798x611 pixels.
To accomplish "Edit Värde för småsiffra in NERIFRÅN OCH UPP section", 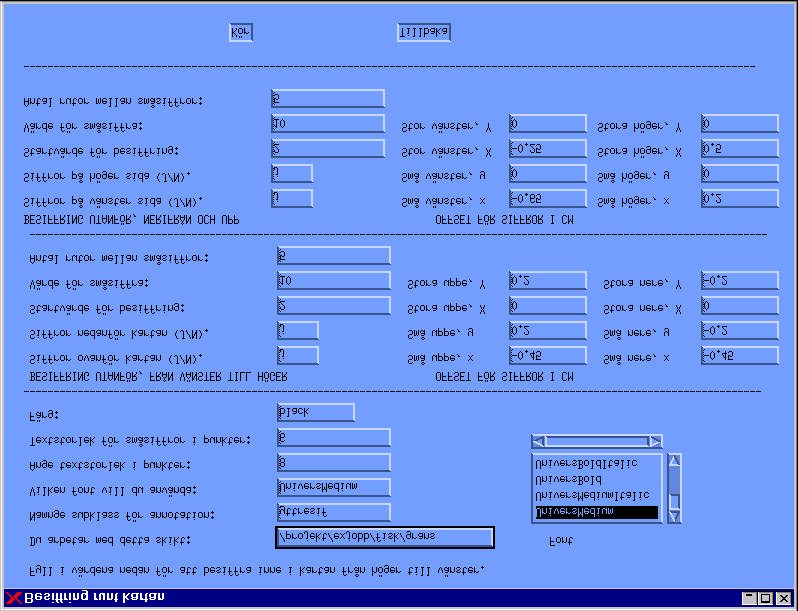I will 328,124.
